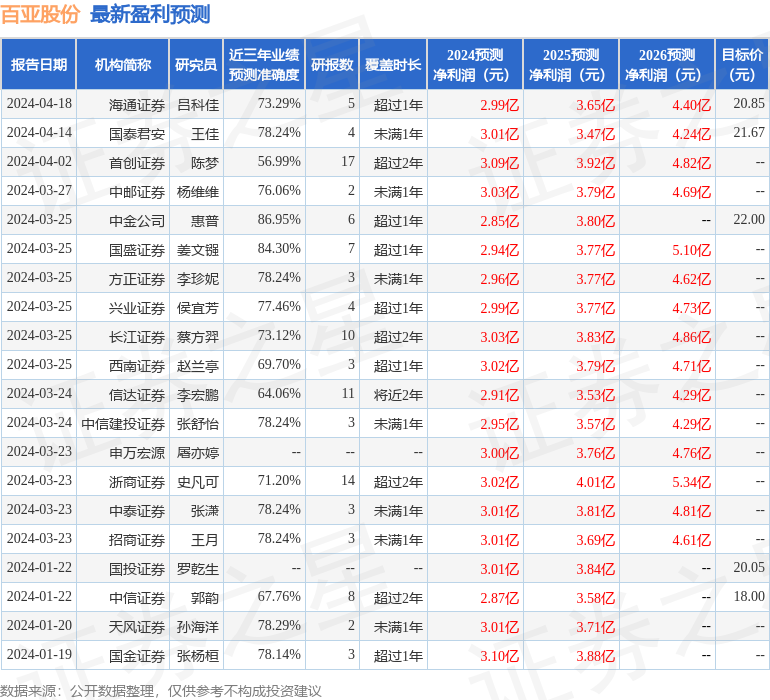The height and width of the screenshot is (700, 770).
Task: Click 2025 forecast value 4.01亿
Action: click(595, 482)
